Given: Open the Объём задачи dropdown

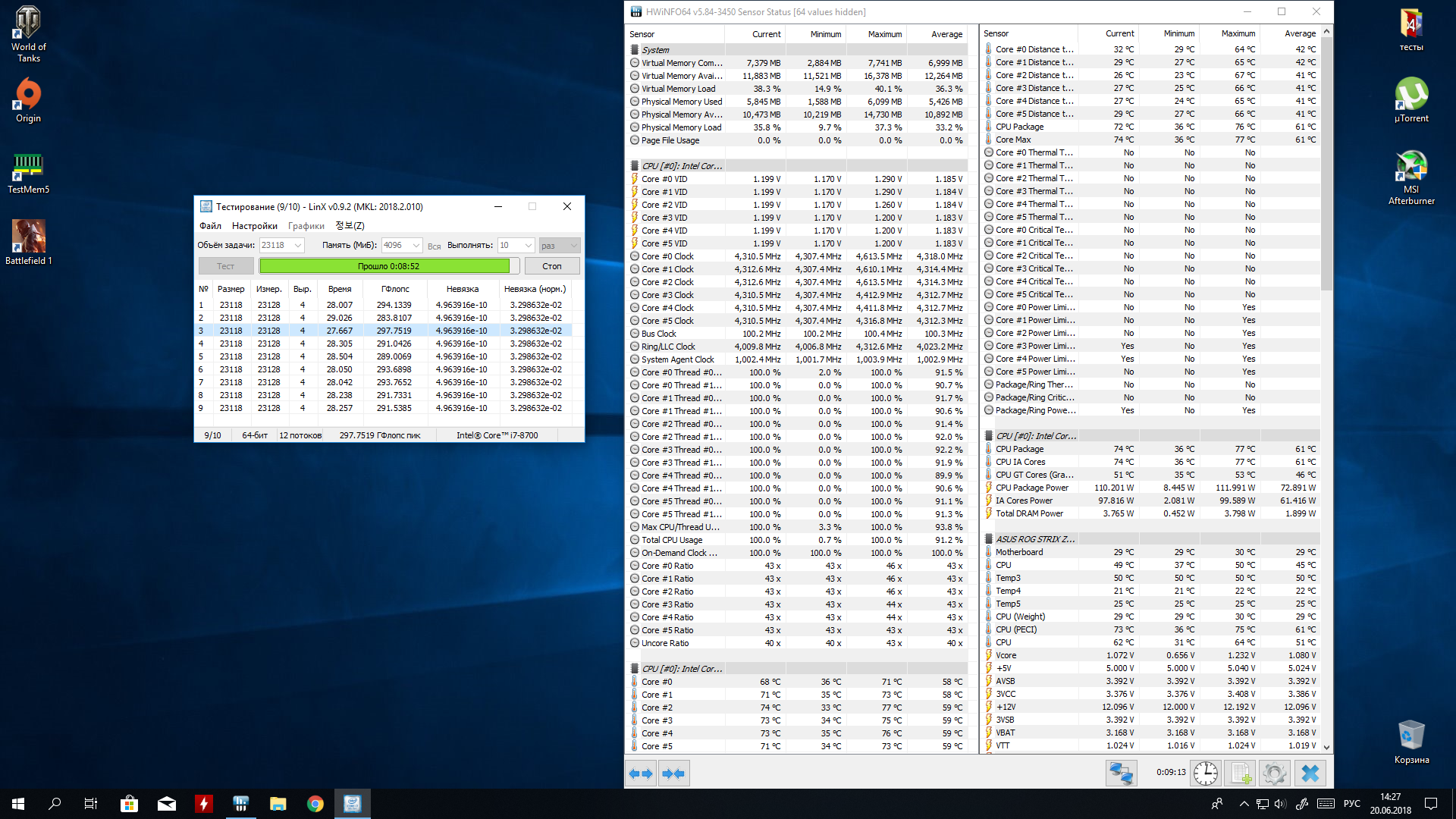Looking at the screenshot, I should coord(298,246).
